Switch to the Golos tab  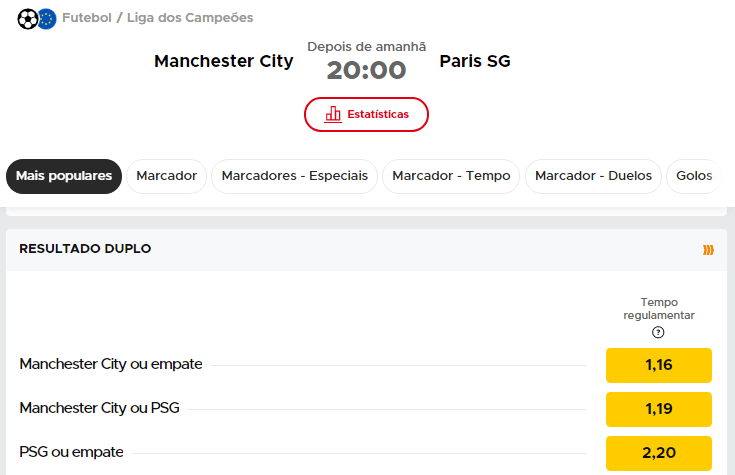[693, 176]
